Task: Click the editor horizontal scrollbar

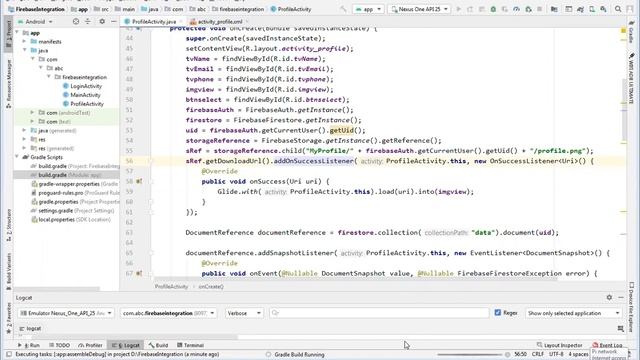Action: 355,280
